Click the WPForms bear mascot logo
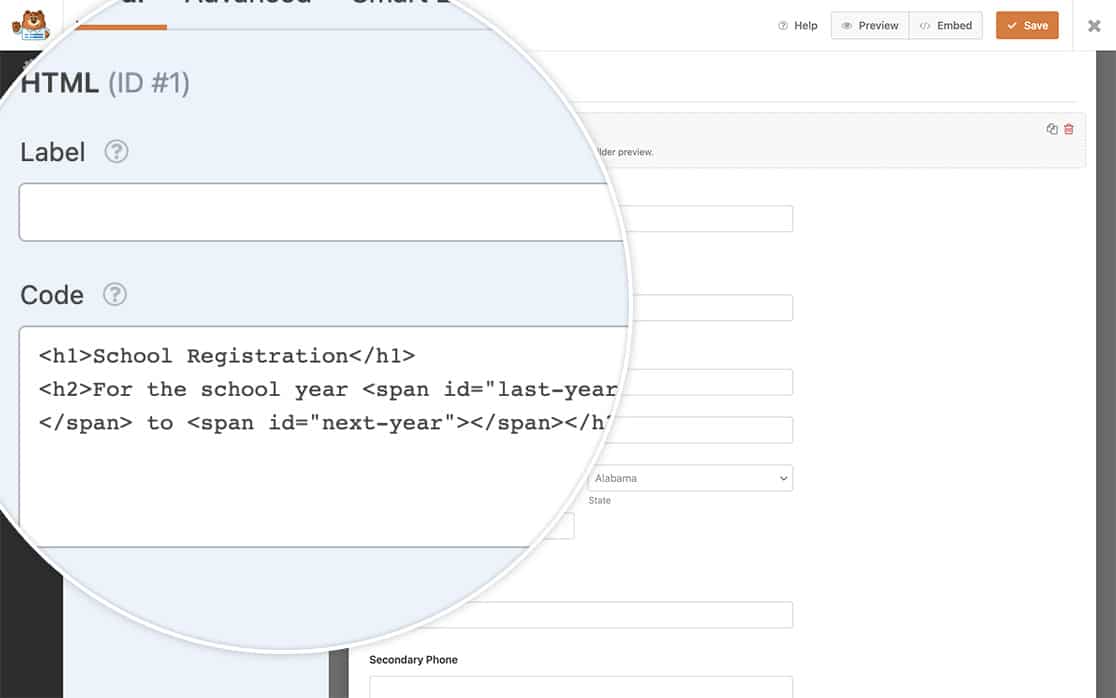The image size is (1116, 698). [30, 24]
